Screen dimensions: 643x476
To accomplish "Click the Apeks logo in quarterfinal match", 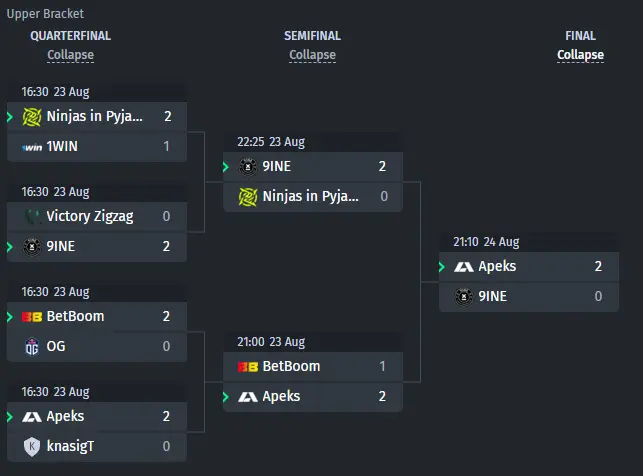I will (32, 417).
